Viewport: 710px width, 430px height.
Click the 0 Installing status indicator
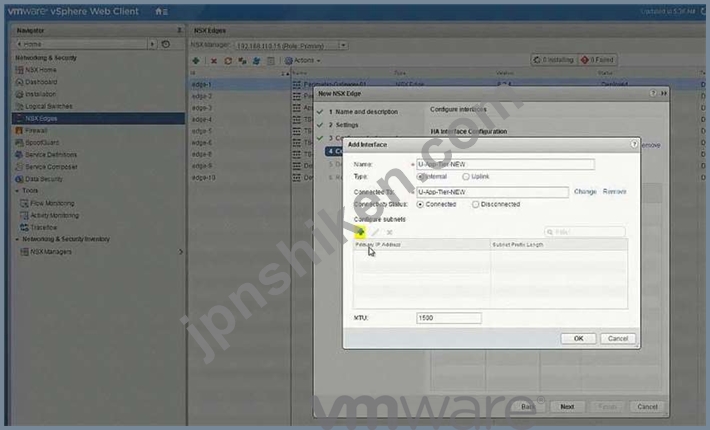point(553,60)
